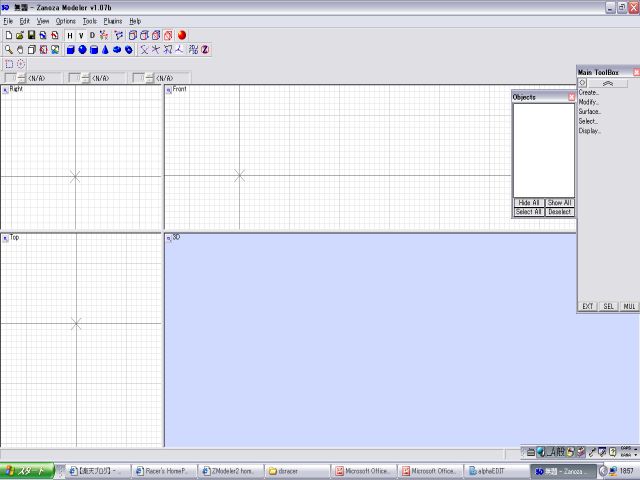640x480 pixels.
Task: Create a blue sphere primitive
Action: coord(82,50)
